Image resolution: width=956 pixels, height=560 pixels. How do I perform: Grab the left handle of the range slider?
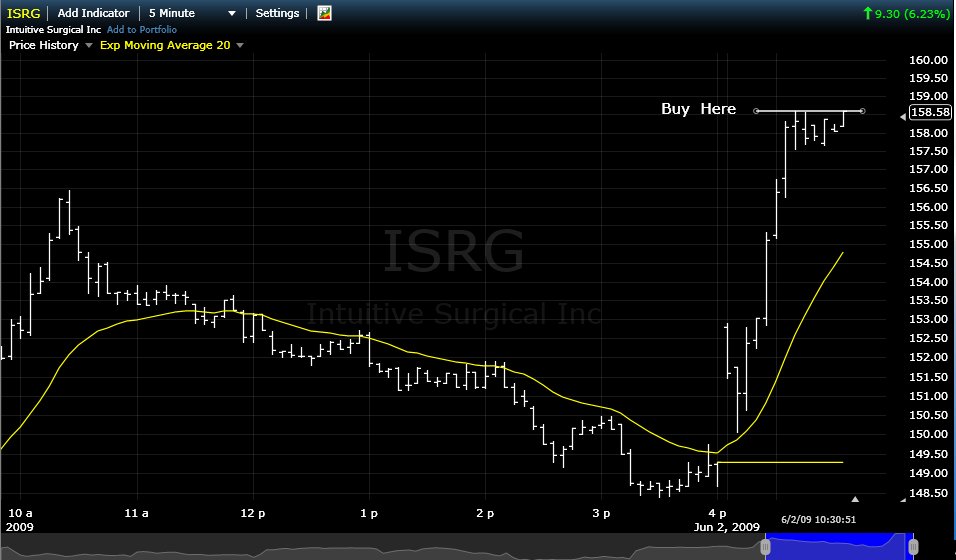coord(766,547)
